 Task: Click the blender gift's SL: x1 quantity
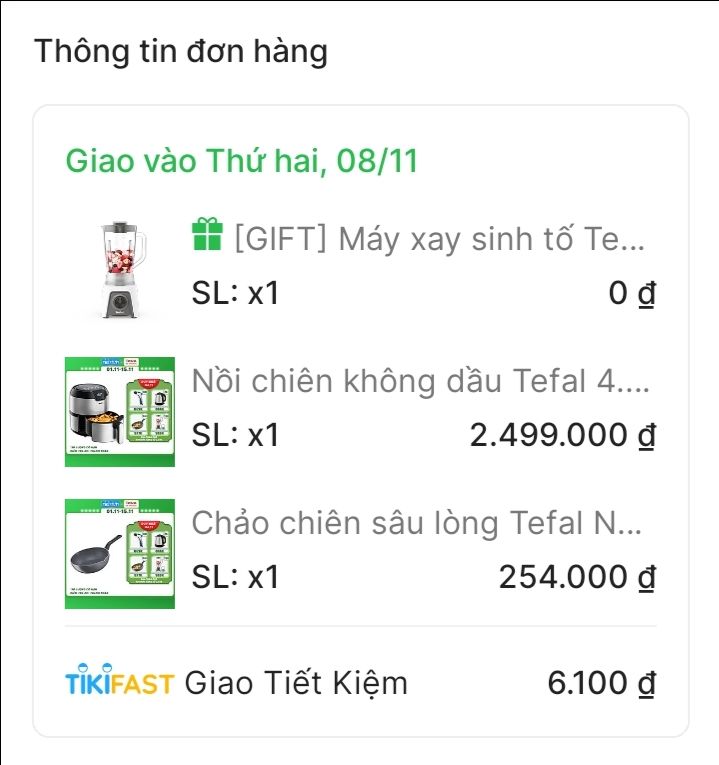[x=235, y=294]
